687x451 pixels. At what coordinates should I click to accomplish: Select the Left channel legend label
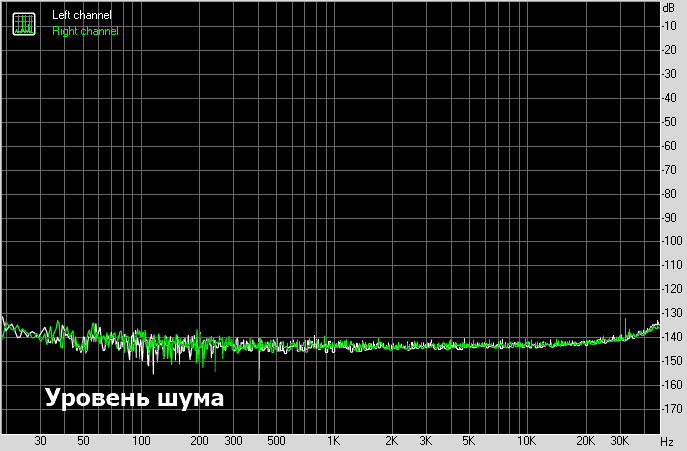coord(82,16)
